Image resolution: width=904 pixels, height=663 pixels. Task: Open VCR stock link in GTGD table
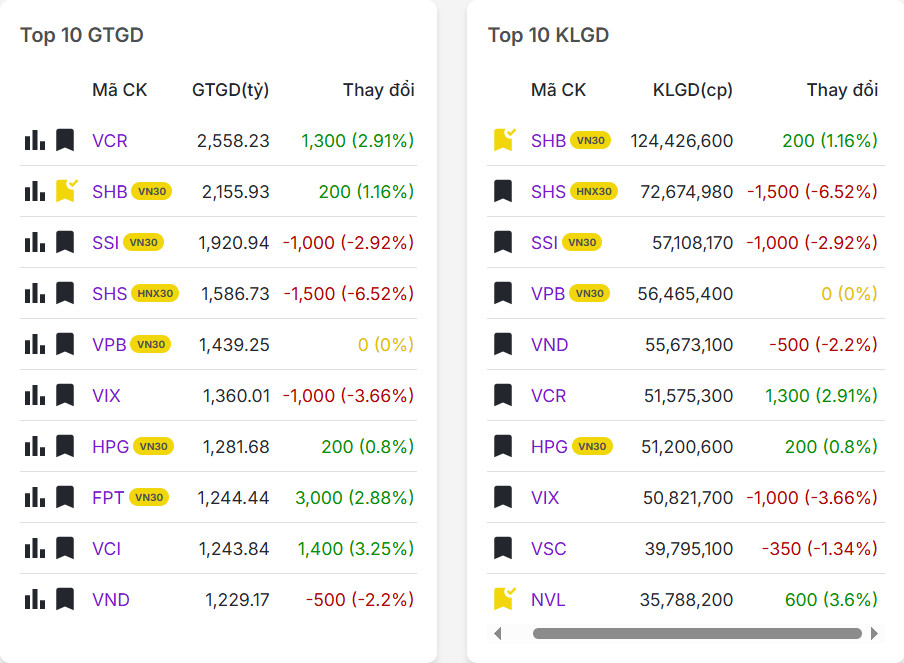tap(110, 141)
